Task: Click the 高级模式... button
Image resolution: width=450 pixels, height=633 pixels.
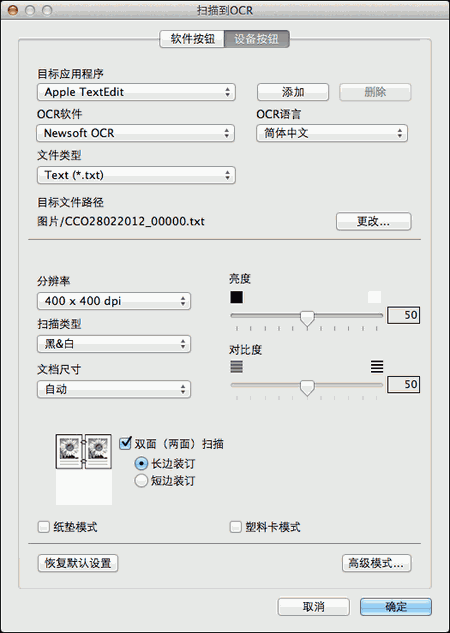Action: (x=376, y=563)
